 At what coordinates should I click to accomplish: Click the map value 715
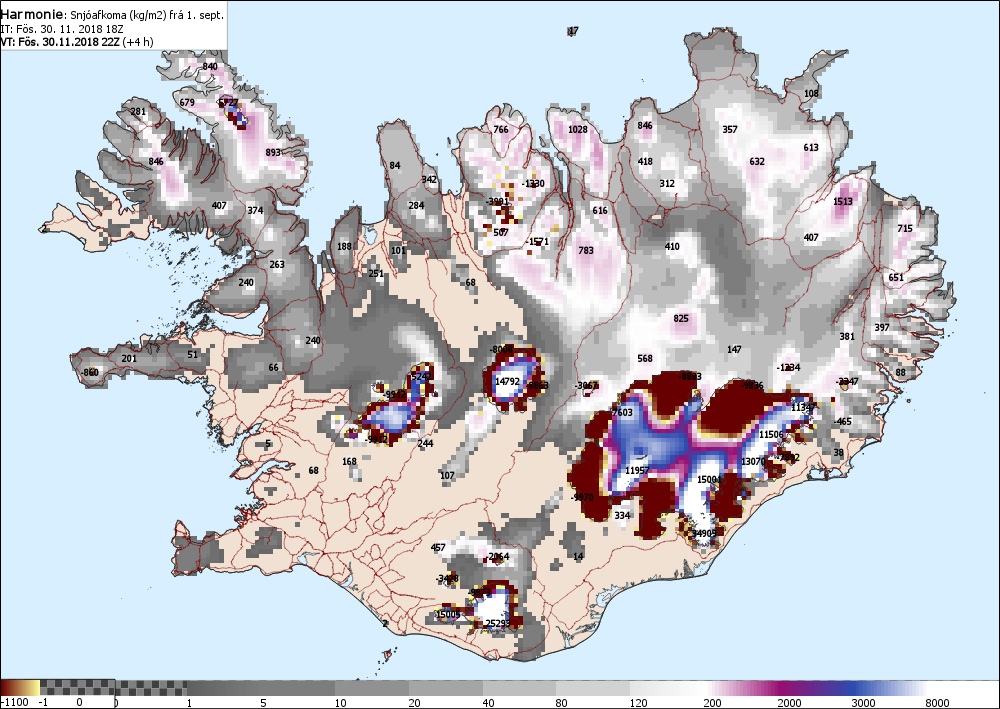click(905, 228)
